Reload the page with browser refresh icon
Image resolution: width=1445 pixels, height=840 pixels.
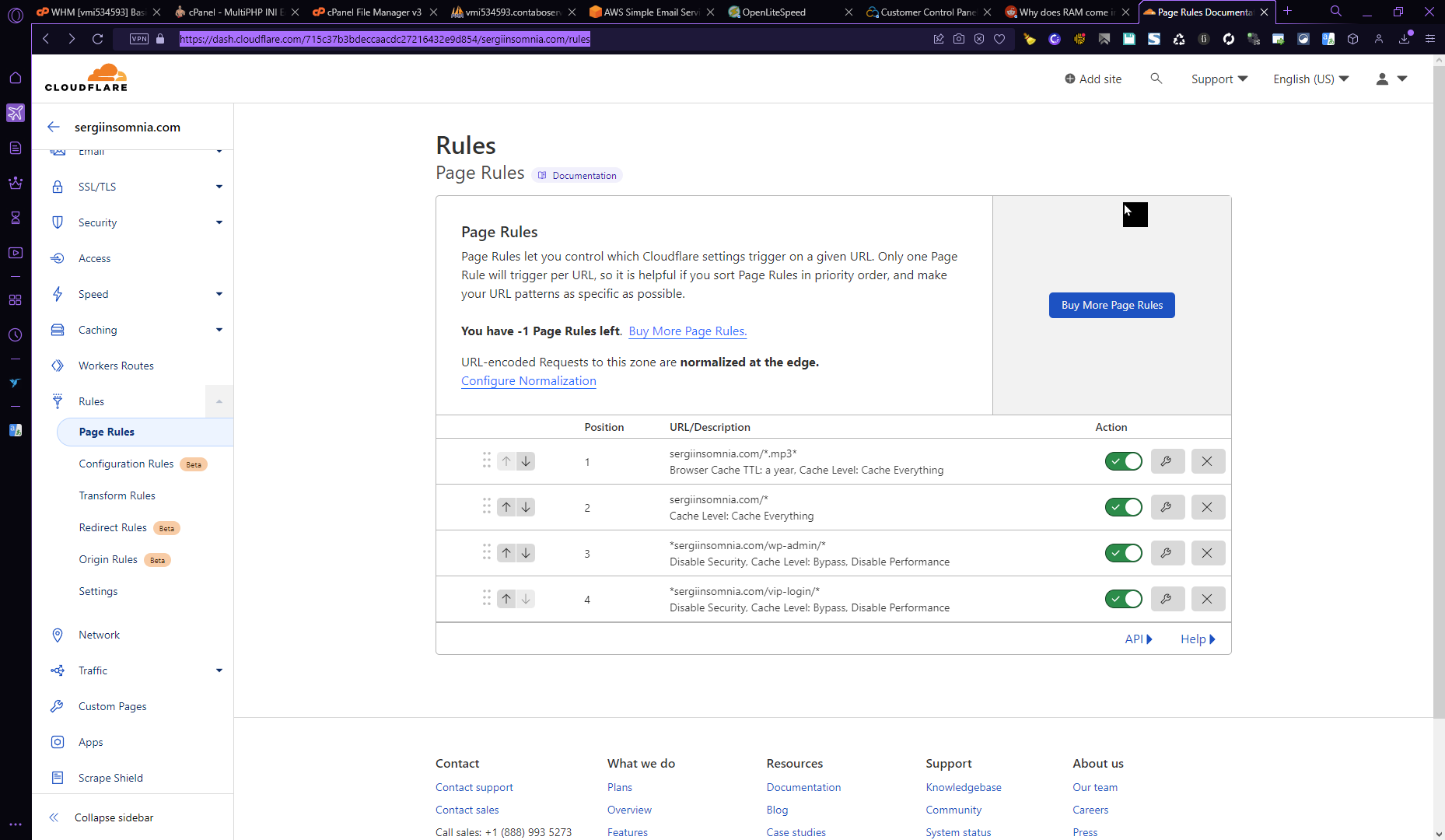(97, 39)
